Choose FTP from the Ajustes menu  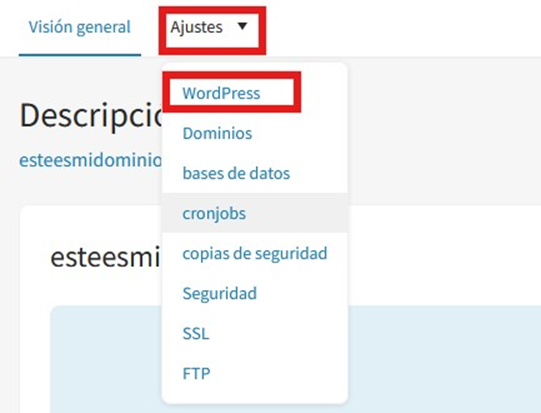[196, 374]
